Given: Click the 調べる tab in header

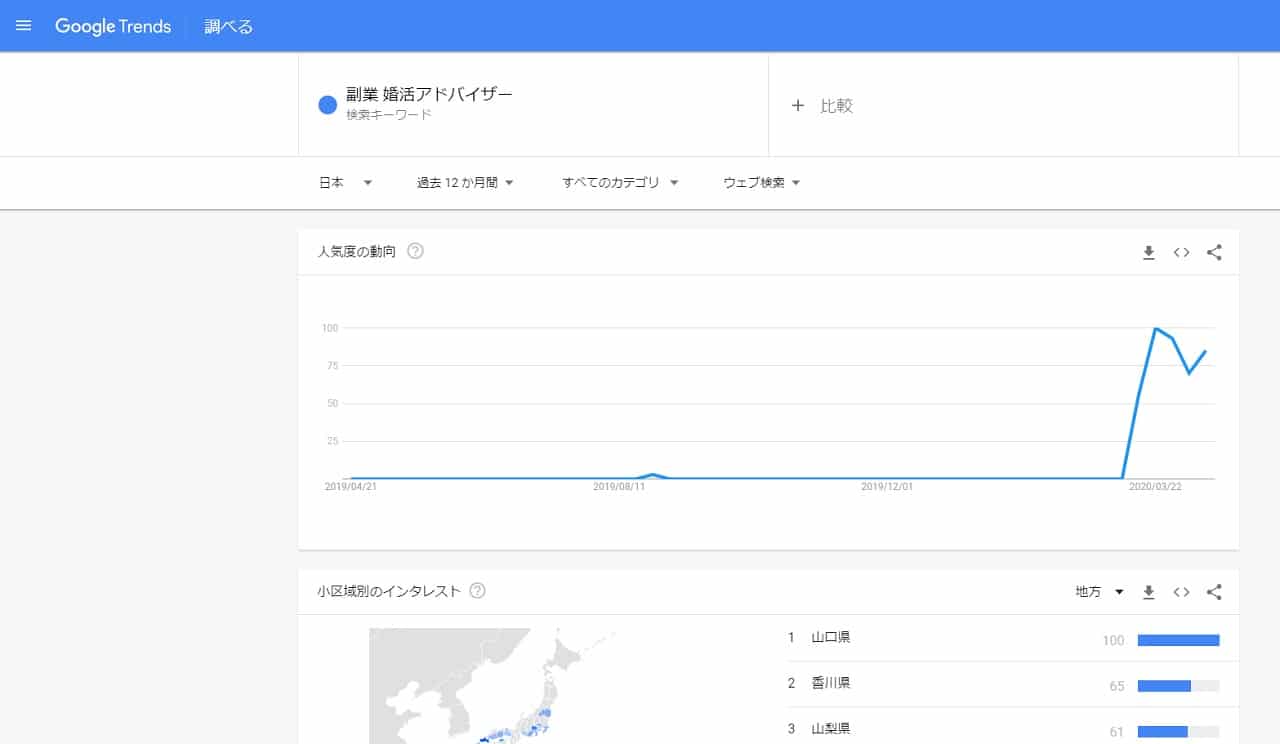Looking at the screenshot, I should (229, 27).
